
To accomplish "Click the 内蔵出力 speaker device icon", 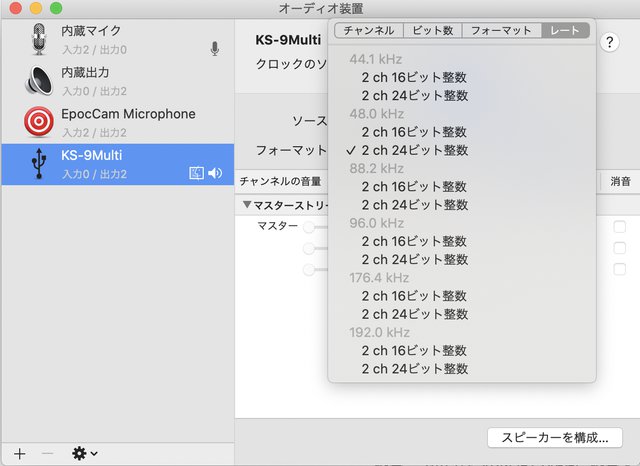I will click(x=38, y=80).
